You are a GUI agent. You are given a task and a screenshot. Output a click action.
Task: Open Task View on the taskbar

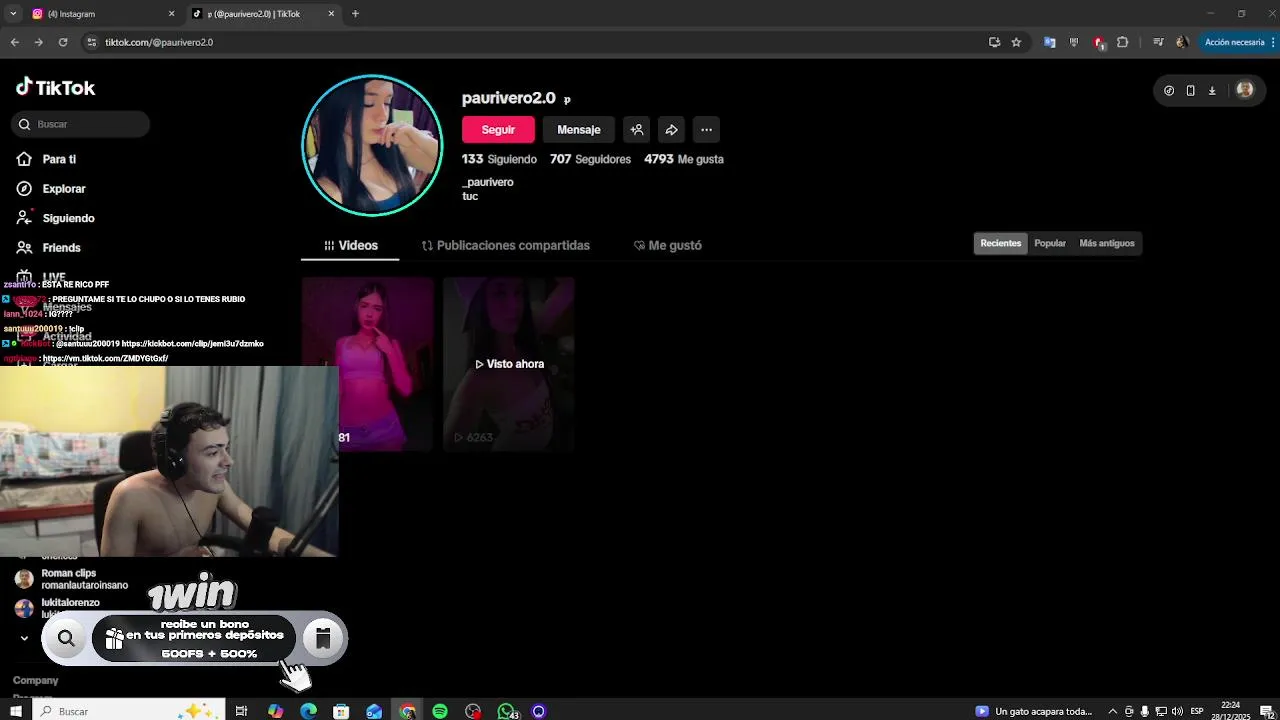click(241, 711)
